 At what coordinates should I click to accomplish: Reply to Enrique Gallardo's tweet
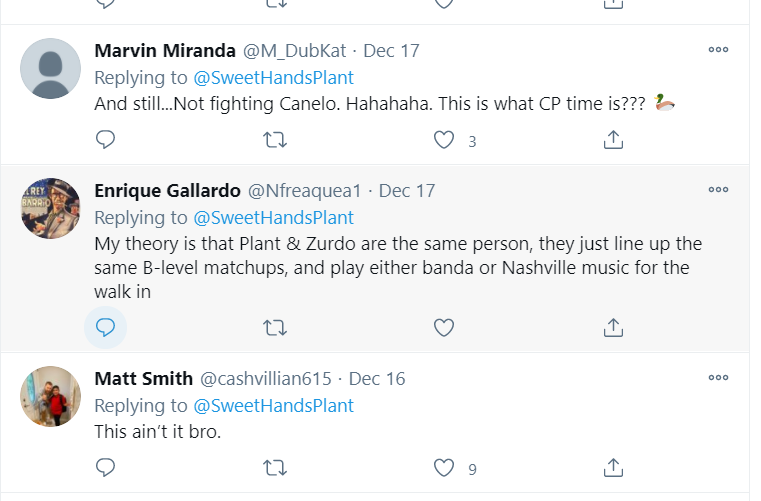click(106, 327)
